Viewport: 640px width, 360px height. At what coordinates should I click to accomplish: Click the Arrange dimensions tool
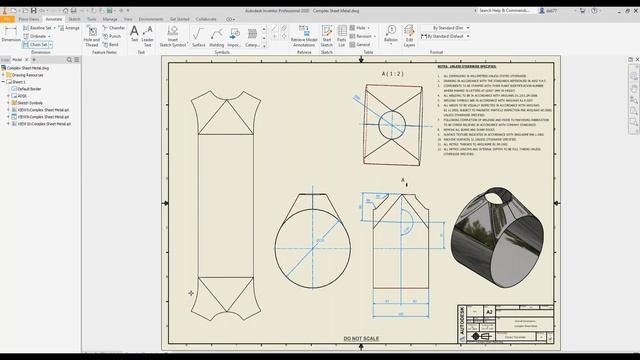(69, 28)
